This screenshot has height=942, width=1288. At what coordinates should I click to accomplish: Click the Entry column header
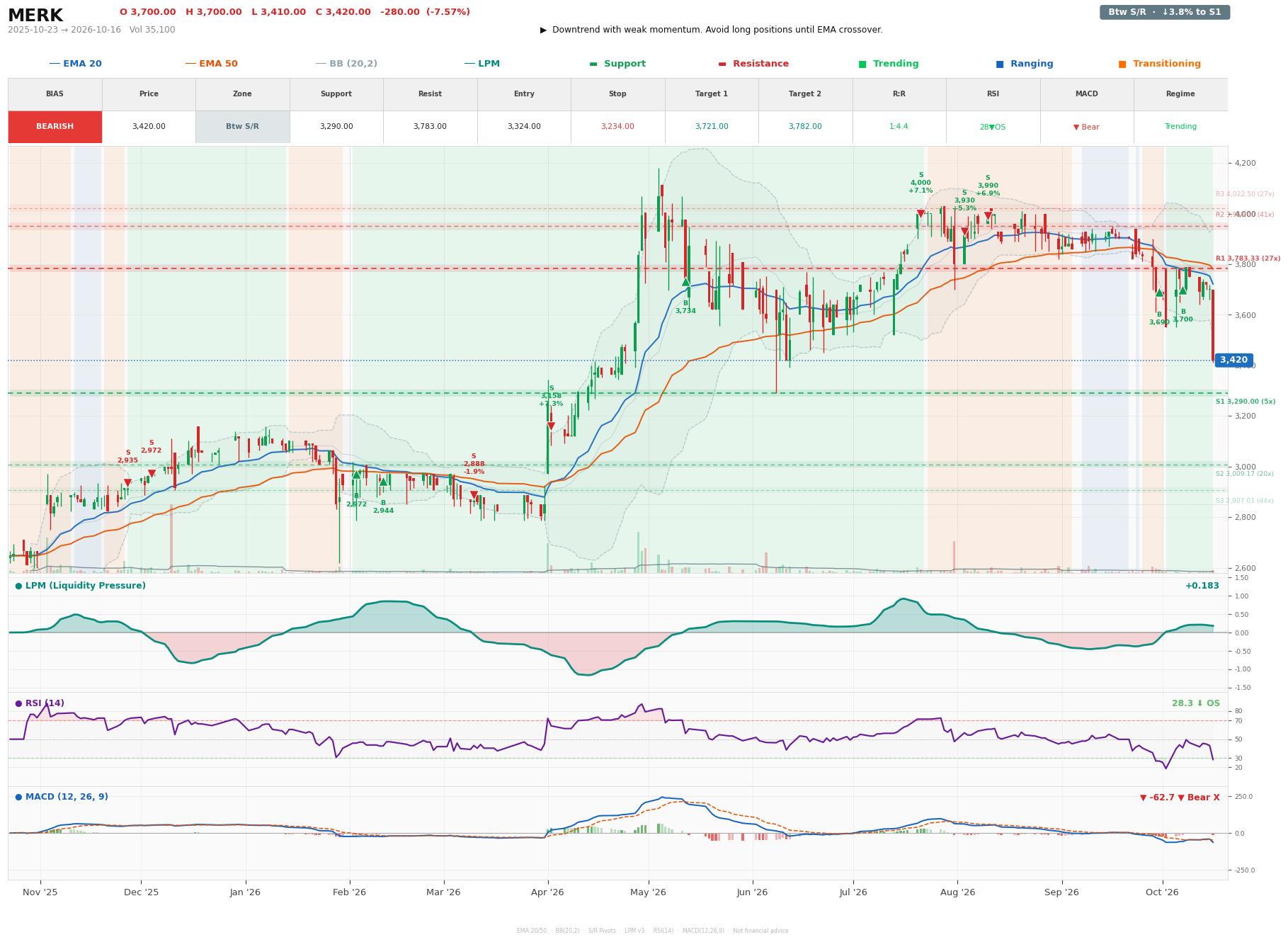tap(524, 94)
